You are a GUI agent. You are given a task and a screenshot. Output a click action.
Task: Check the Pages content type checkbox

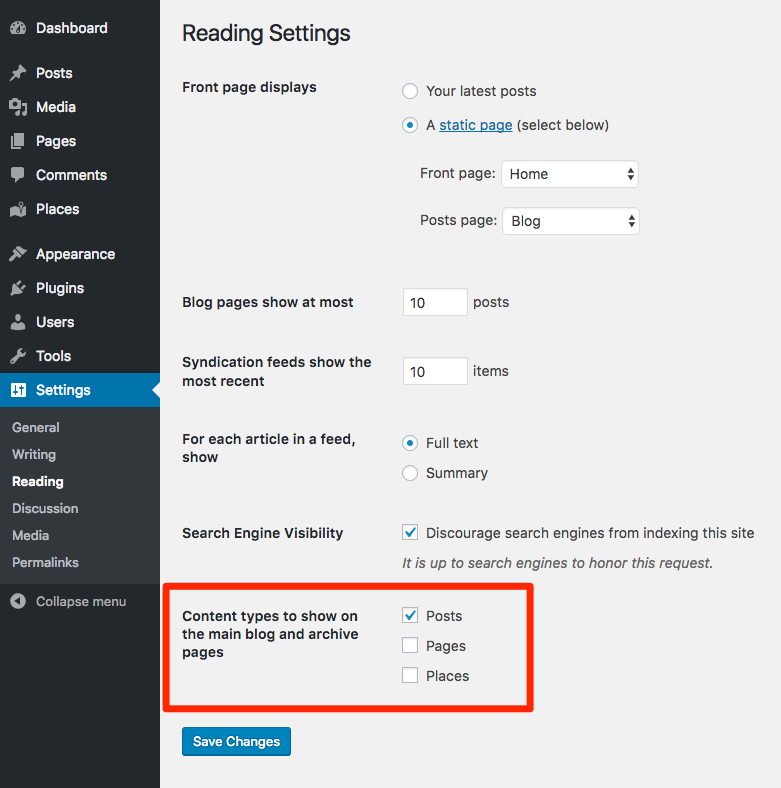point(410,645)
